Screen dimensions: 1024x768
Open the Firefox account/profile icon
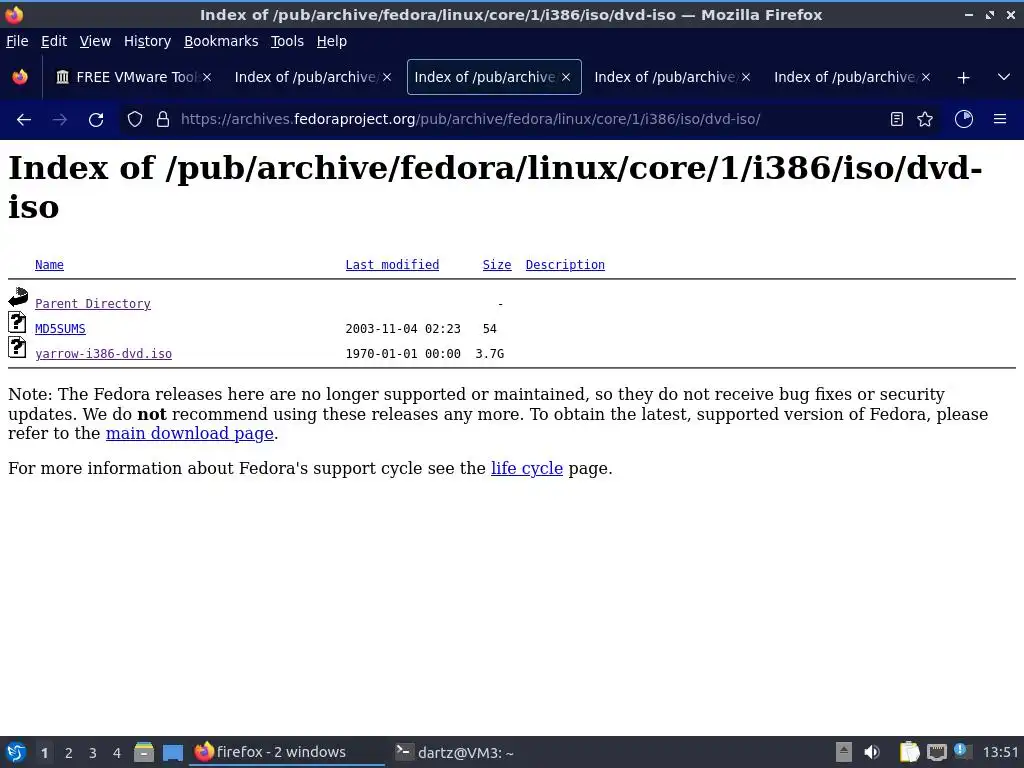pos(964,119)
